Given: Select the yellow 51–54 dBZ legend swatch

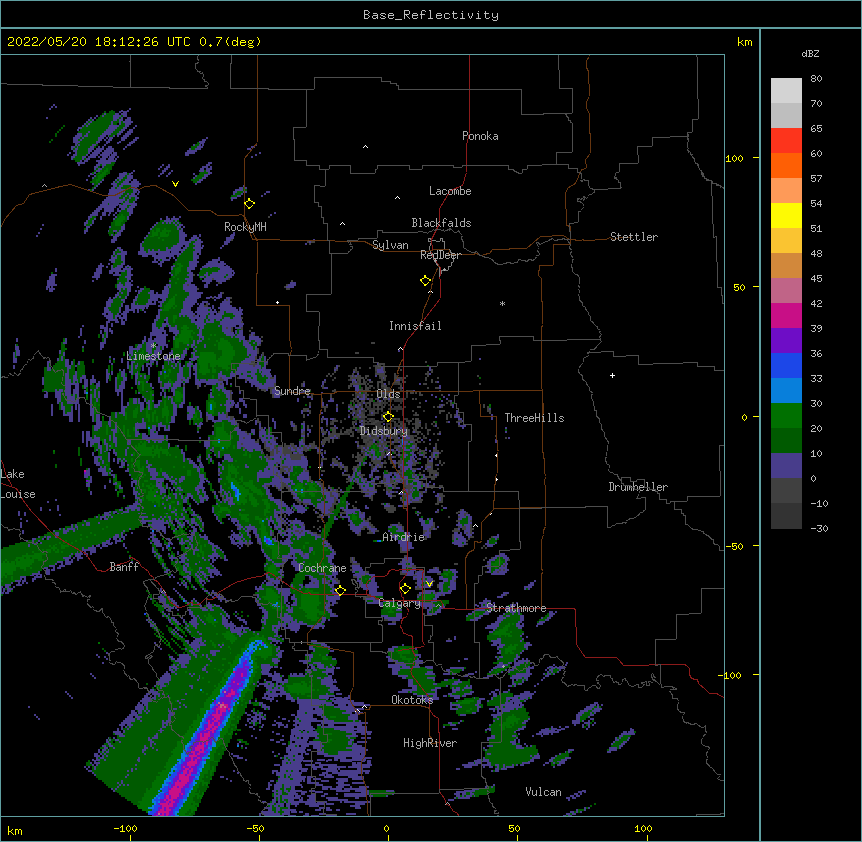Looking at the screenshot, I should pos(786,216).
